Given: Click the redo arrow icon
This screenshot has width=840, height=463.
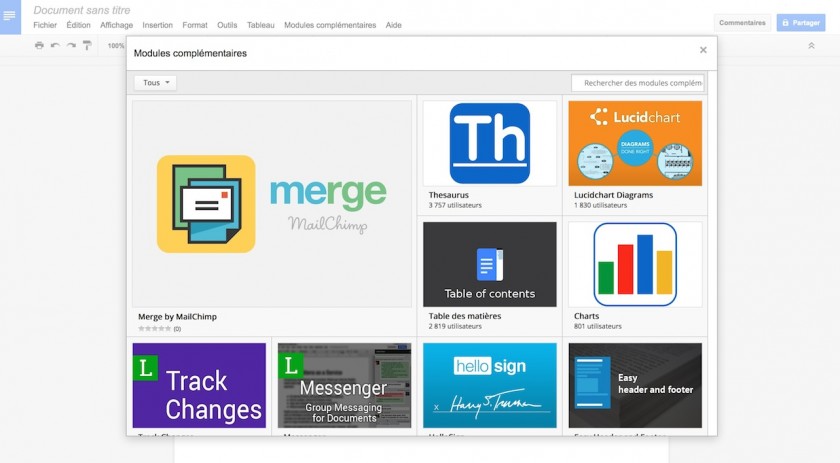Looking at the screenshot, I should (71, 46).
